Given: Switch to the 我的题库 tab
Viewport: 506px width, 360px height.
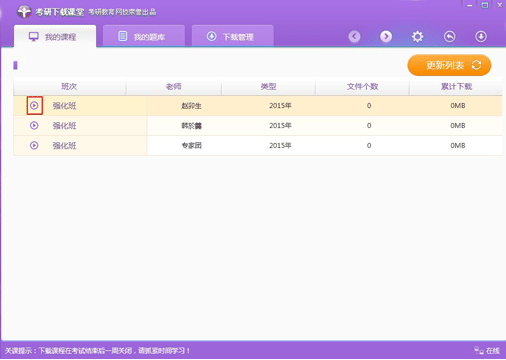Looking at the screenshot, I should coord(144,36).
